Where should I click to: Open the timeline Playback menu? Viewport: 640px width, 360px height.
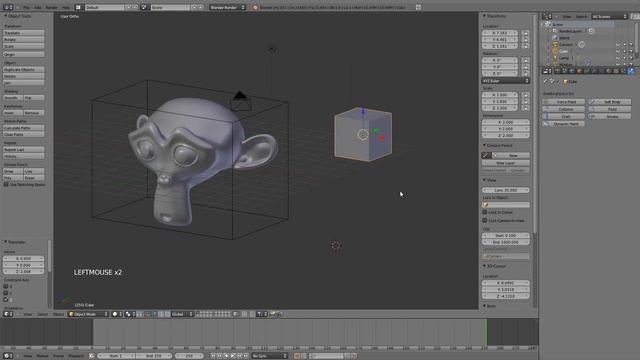tap(76, 356)
